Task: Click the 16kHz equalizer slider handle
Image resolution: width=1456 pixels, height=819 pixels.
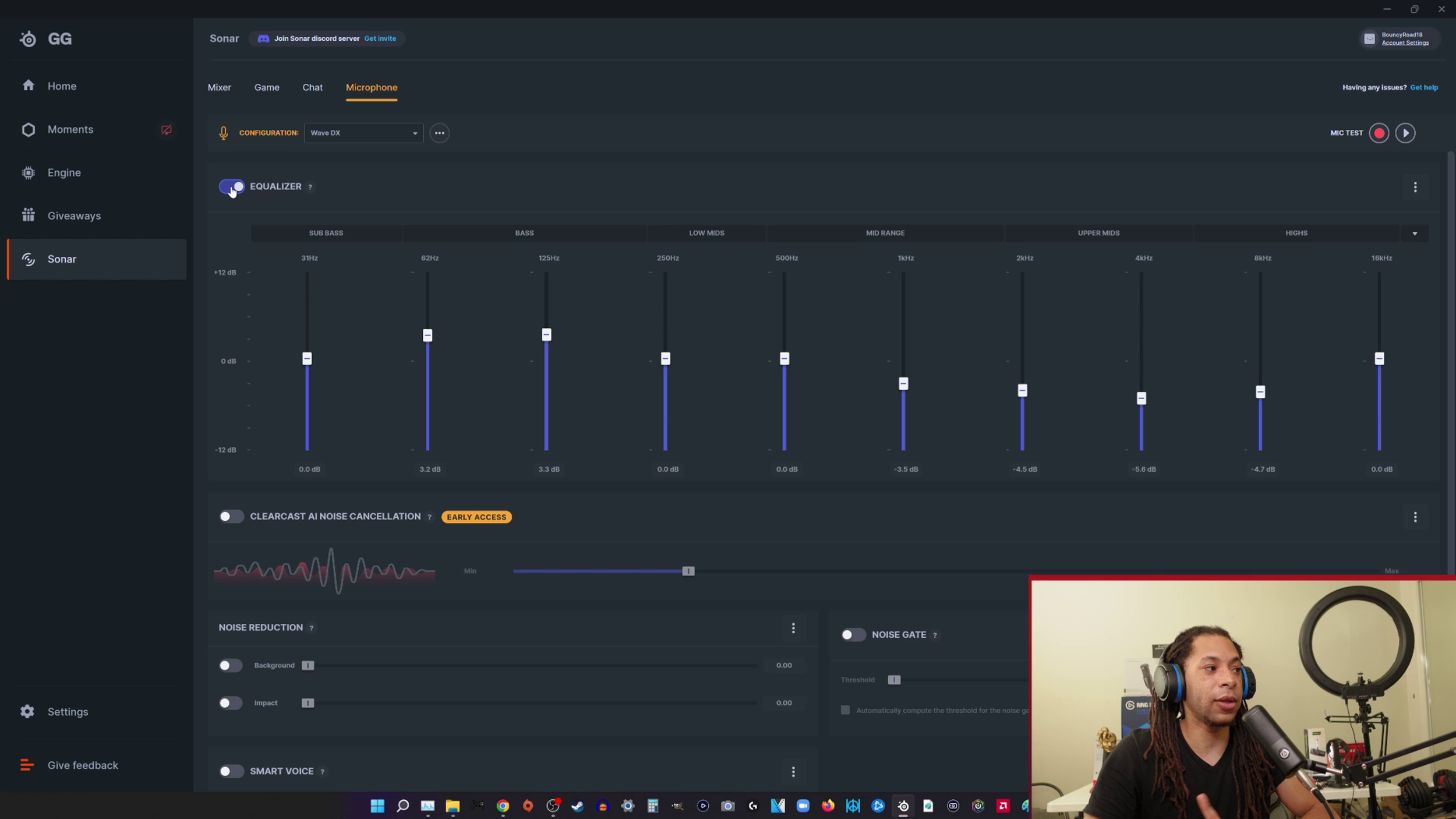Action: (x=1379, y=359)
